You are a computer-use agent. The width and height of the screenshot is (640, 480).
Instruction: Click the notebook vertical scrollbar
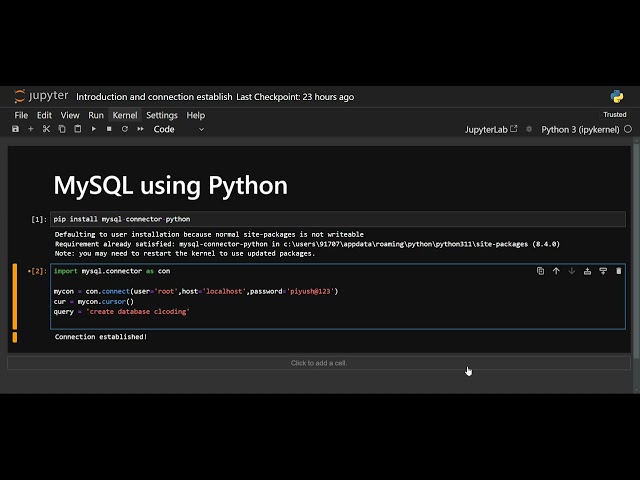tap(636, 249)
